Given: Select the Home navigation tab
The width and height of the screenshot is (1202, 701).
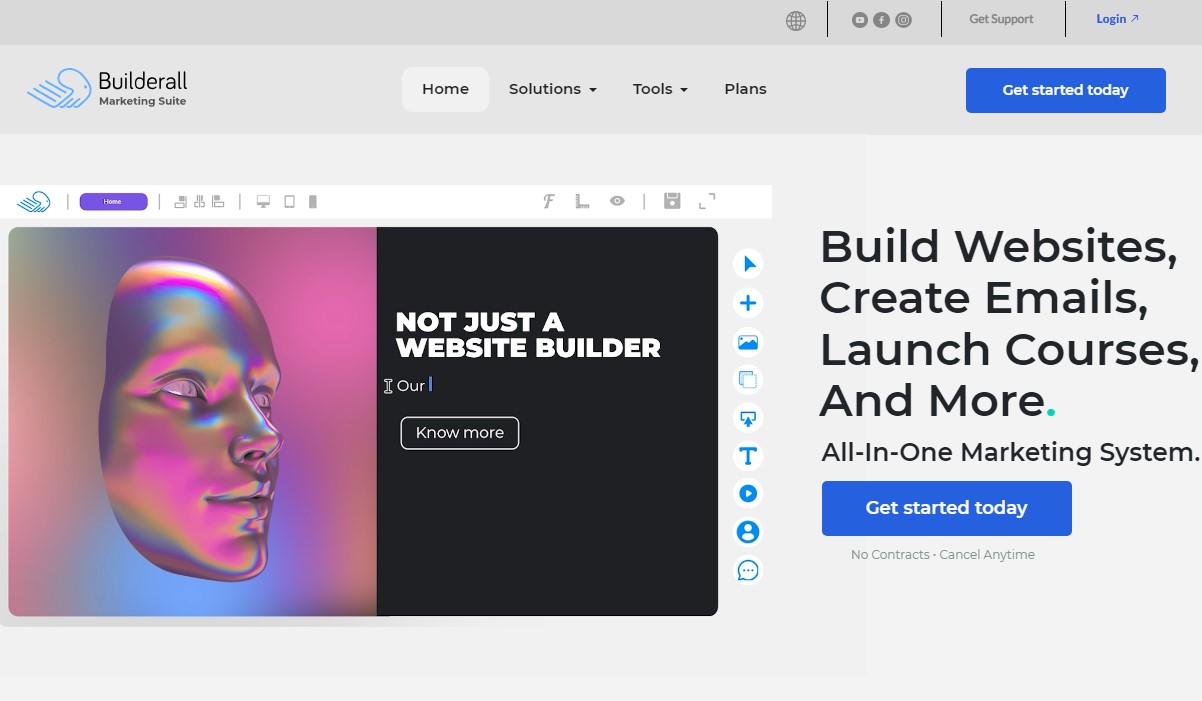Looking at the screenshot, I should click(x=445, y=89).
